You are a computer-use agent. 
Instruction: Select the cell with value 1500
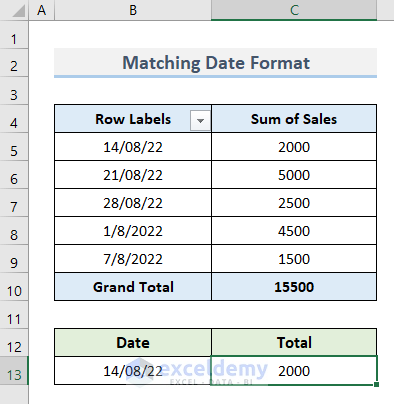tap(294, 259)
